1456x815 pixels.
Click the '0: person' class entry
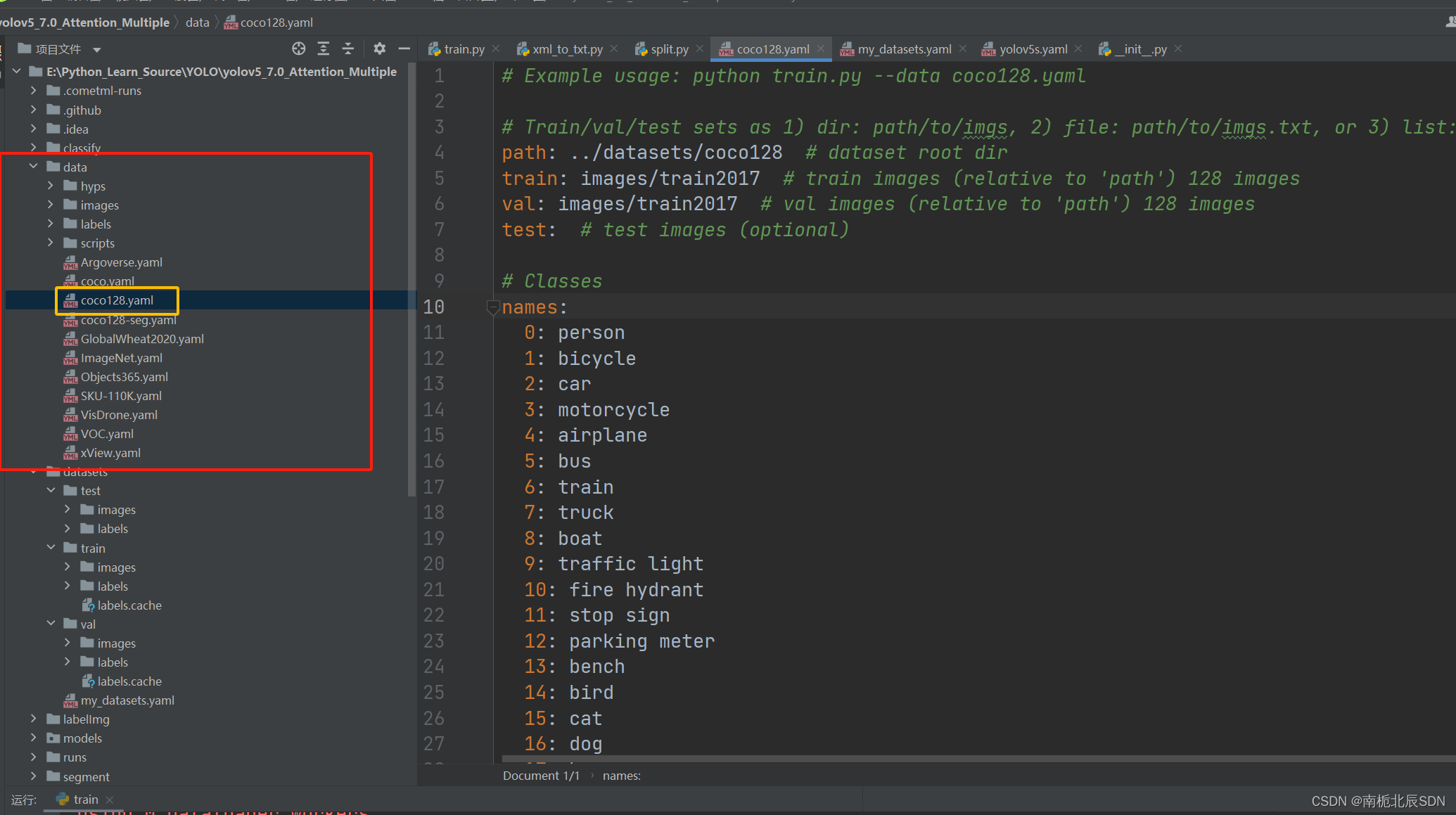point(575,333)
